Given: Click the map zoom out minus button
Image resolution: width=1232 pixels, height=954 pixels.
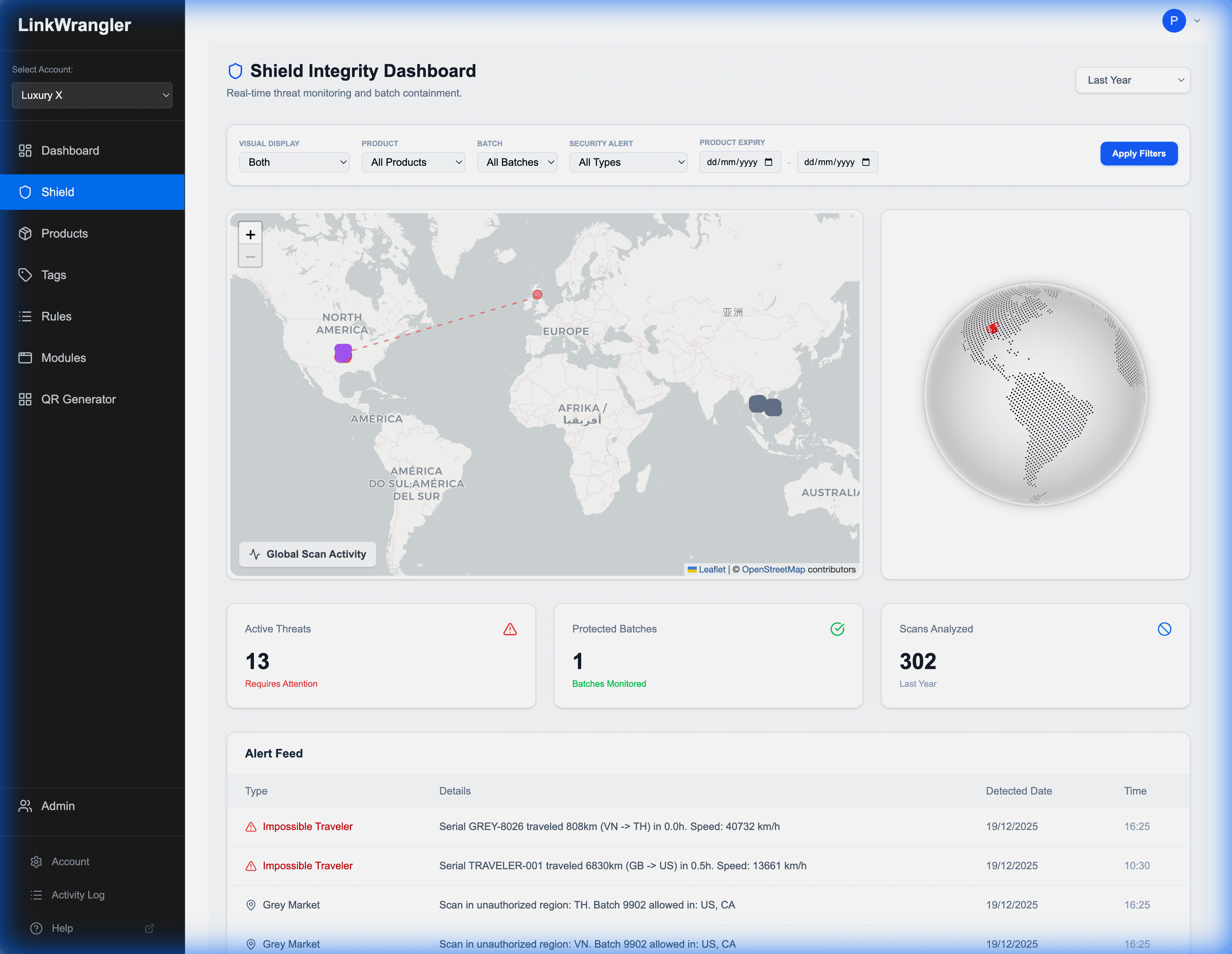Looking at the screenshot, I should 251,256.
